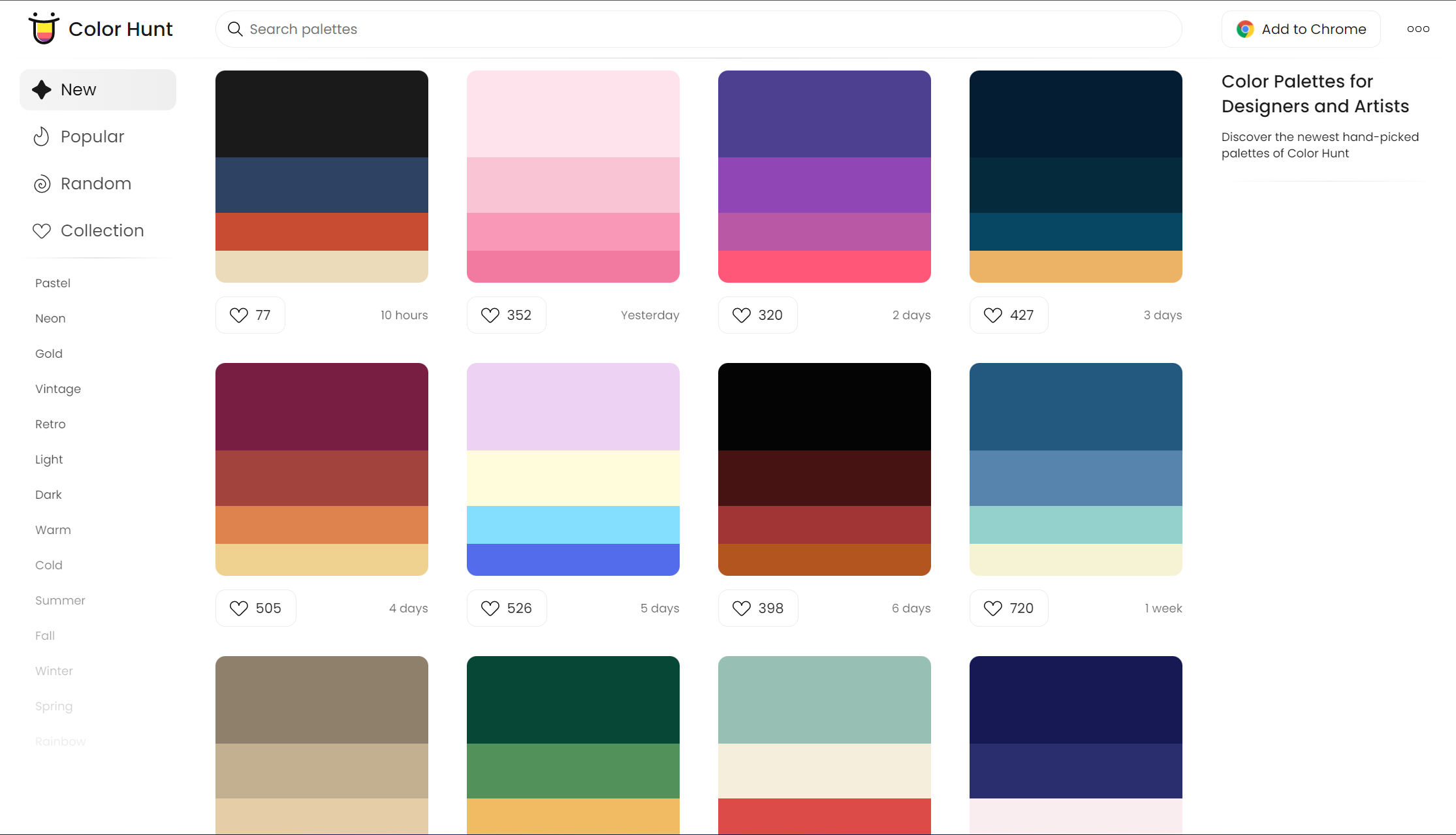Like the palette with 720 likes
This screenshot has height=835, width=1456.
(992, 608)
